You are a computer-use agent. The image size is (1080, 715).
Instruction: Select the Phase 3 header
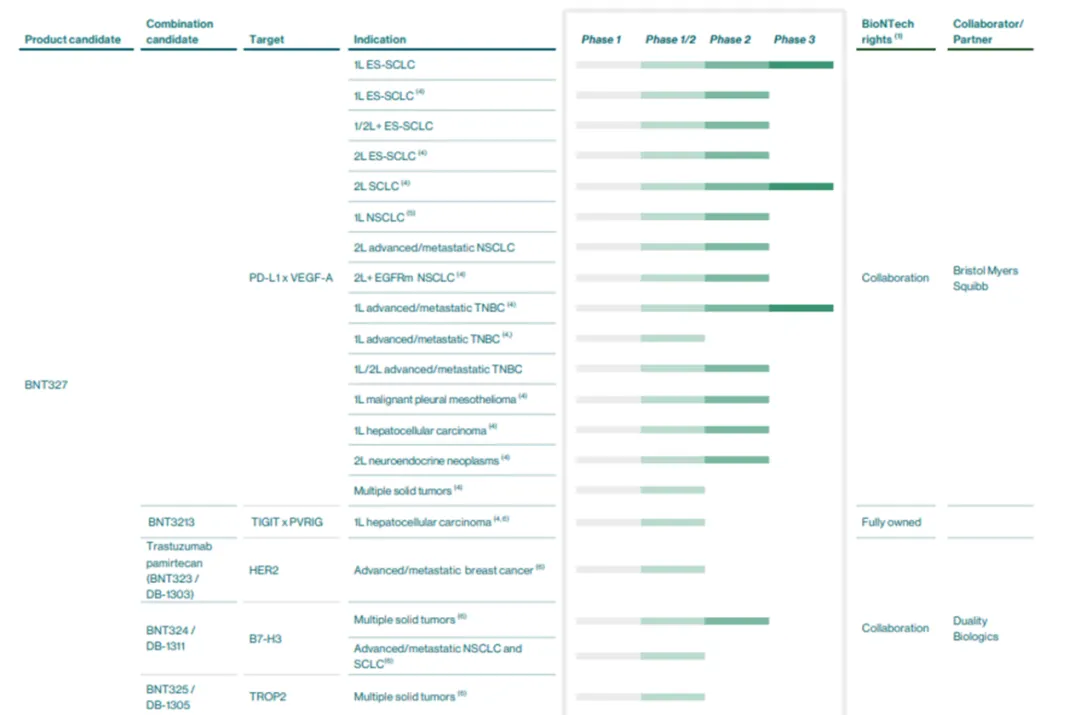(x=794, y=40)
